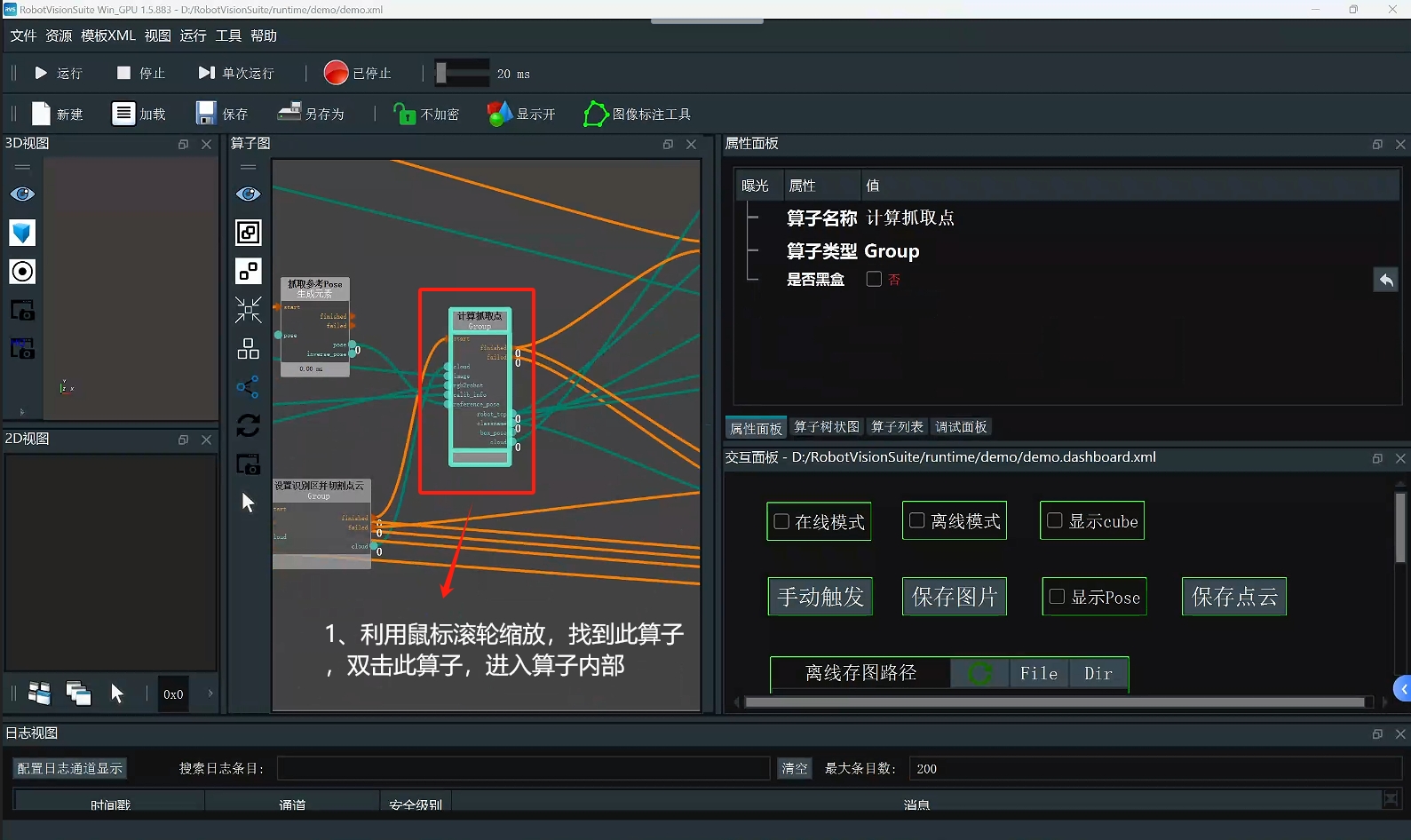The width and height of the screenshot is (1411, 840).
Task: Click the tiled windows icon in 2D视图 toolbar
Action: pyautogui.click(x=39, y=693)
